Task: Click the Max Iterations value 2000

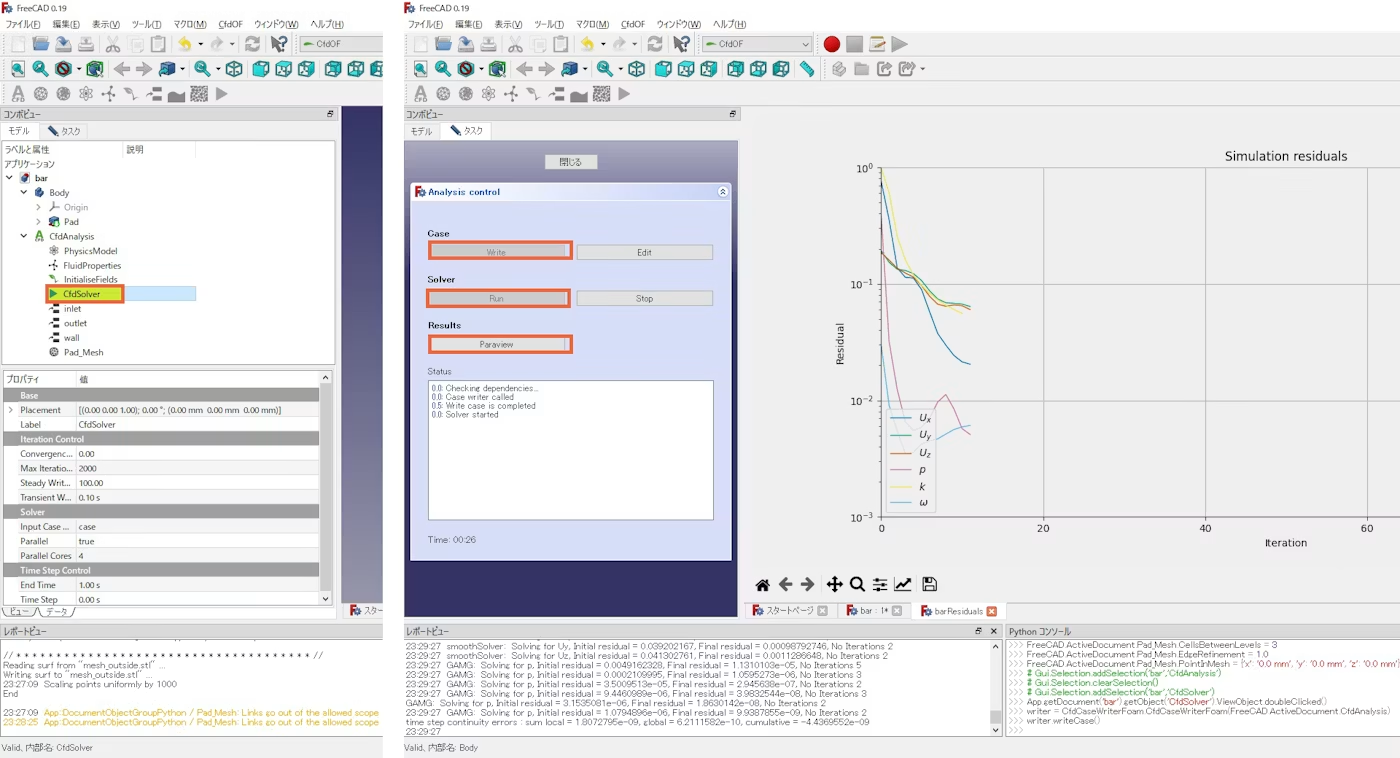Action: [x=198, y=468]
